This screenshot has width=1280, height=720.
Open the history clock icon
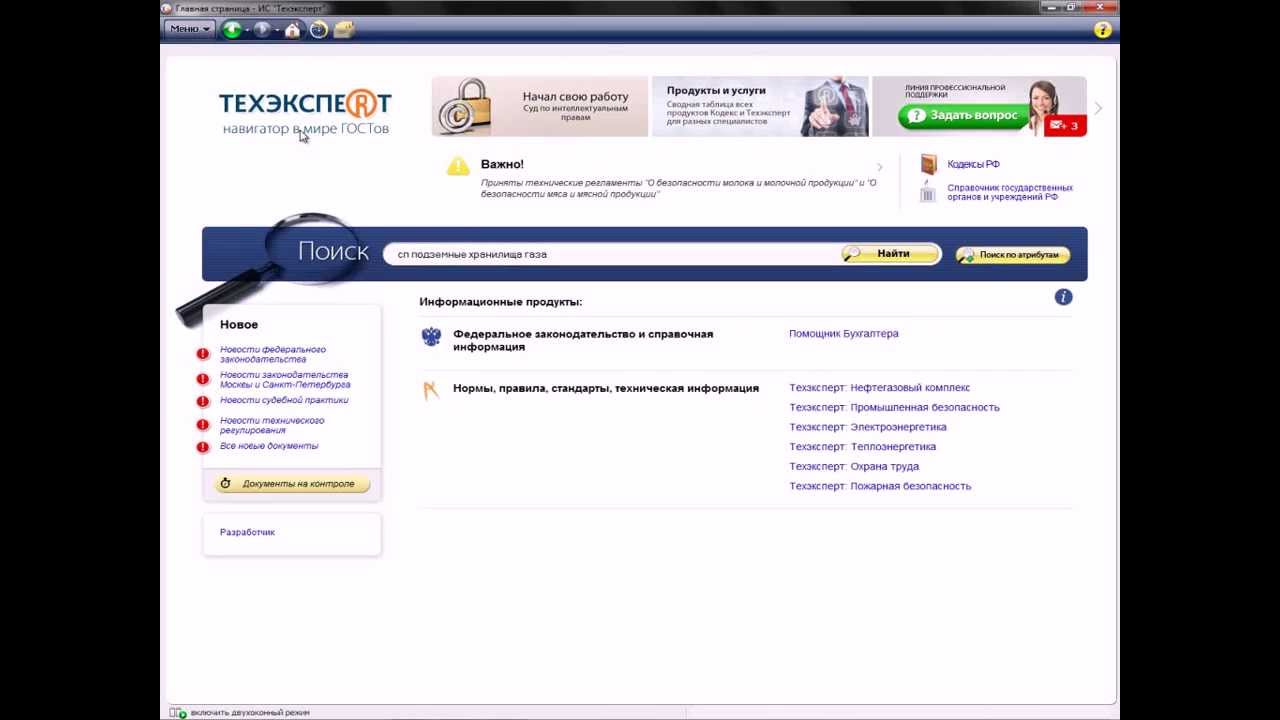click(318, 29)
